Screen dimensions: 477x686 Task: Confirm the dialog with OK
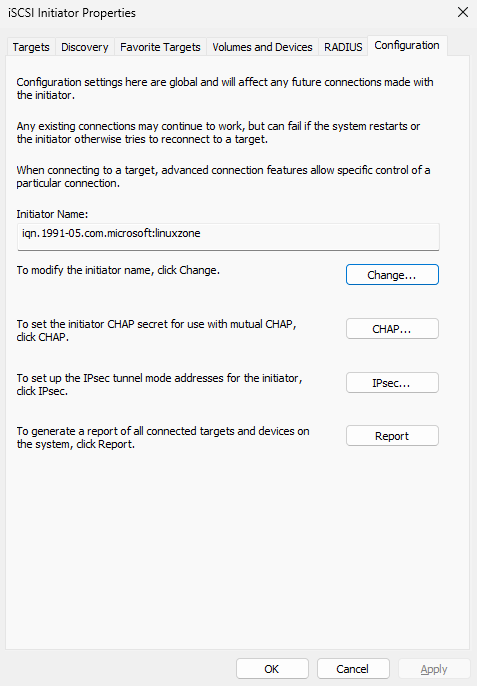tap(272, 668)
